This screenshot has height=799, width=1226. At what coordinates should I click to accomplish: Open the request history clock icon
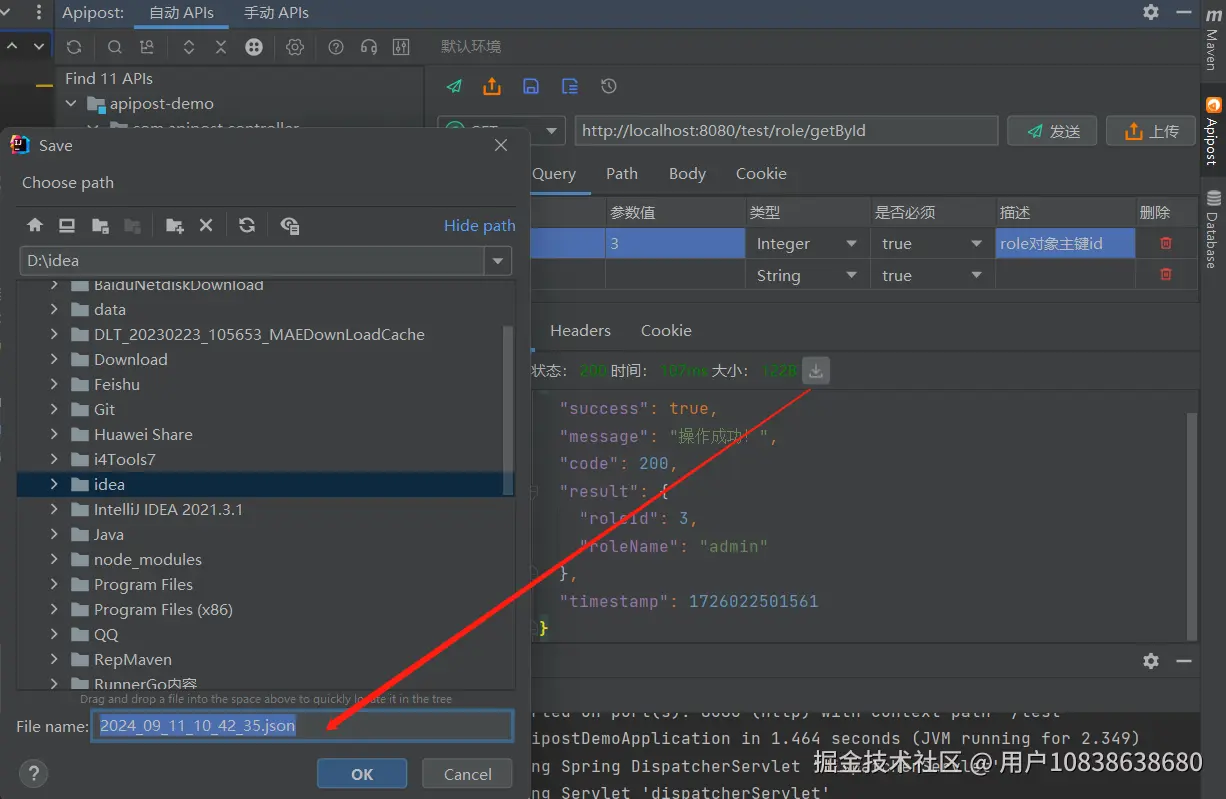pos(608,87)
